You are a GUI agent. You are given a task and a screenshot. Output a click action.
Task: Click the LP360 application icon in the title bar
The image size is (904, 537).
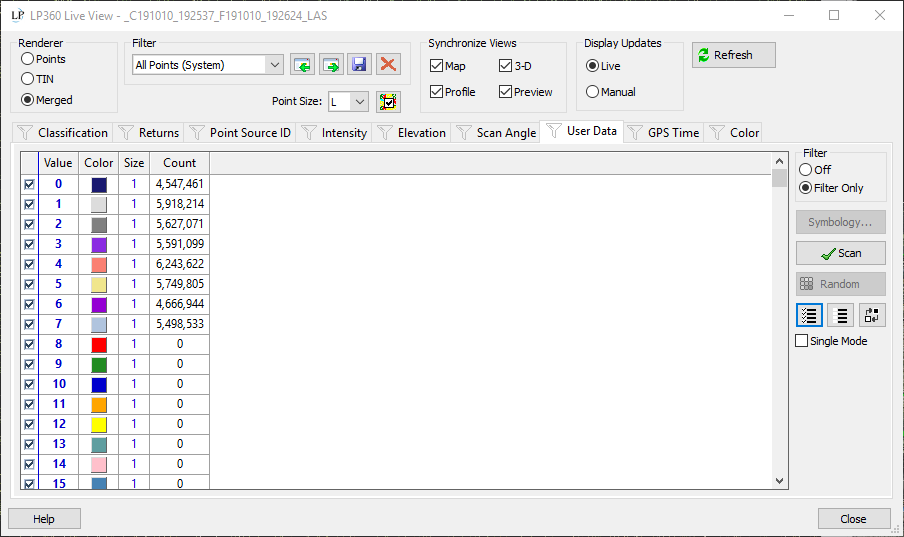coord(18,16)
